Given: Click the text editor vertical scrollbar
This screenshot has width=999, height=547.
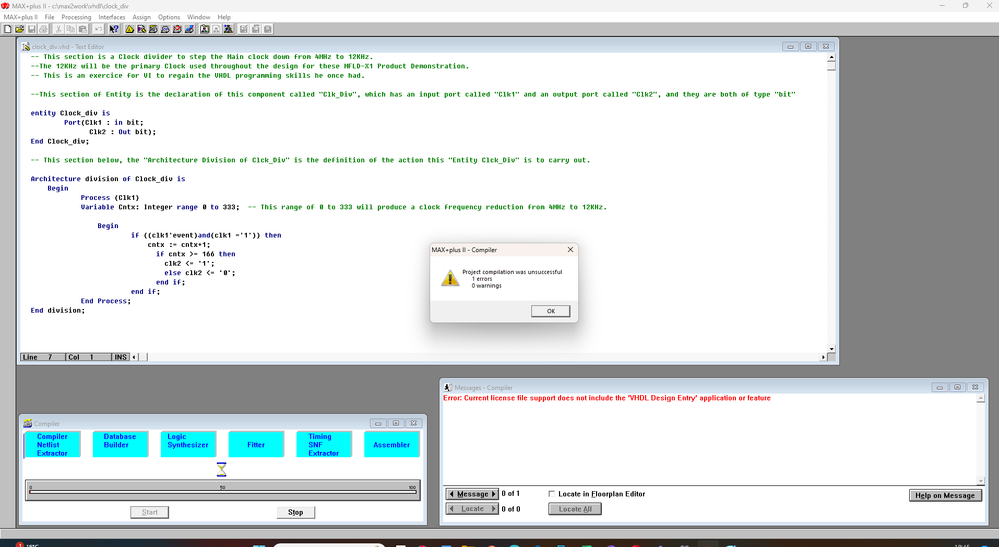Looking at the screenshot, I should (x=831, y=200).
